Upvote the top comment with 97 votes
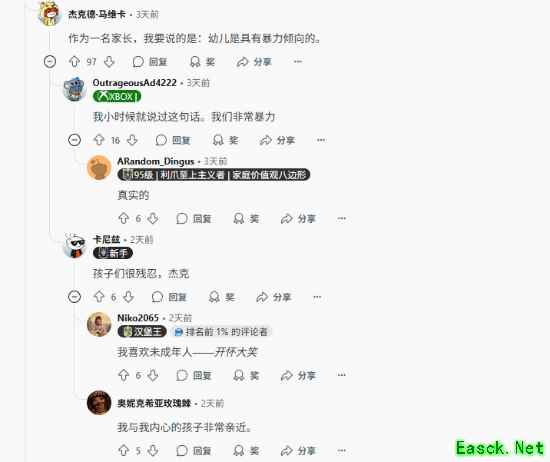 coord(74,62)
